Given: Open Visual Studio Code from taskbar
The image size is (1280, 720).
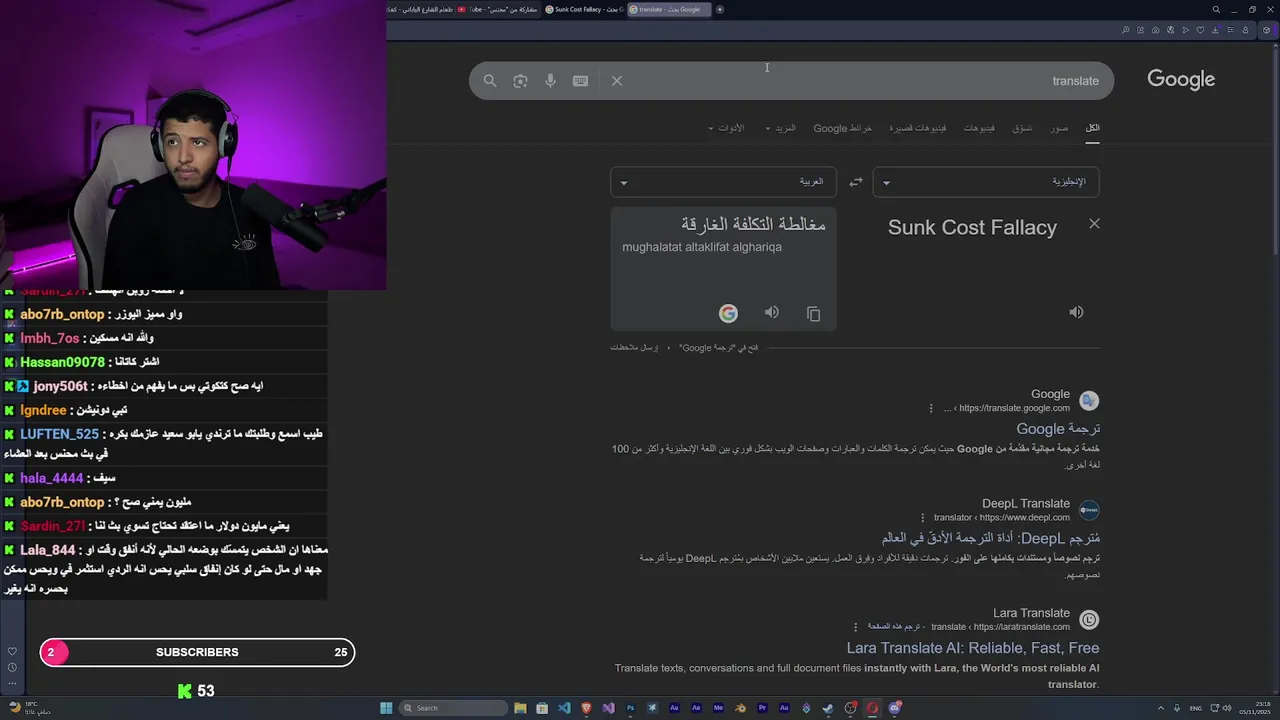Looking at the screenshot, I should 564,708.
